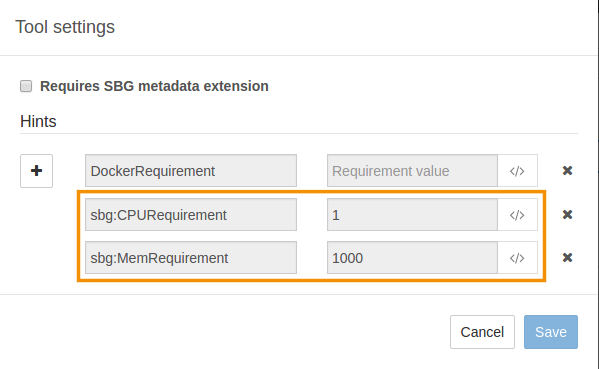Open expression editor for sbg:MemRequirement value

point(517,258)
